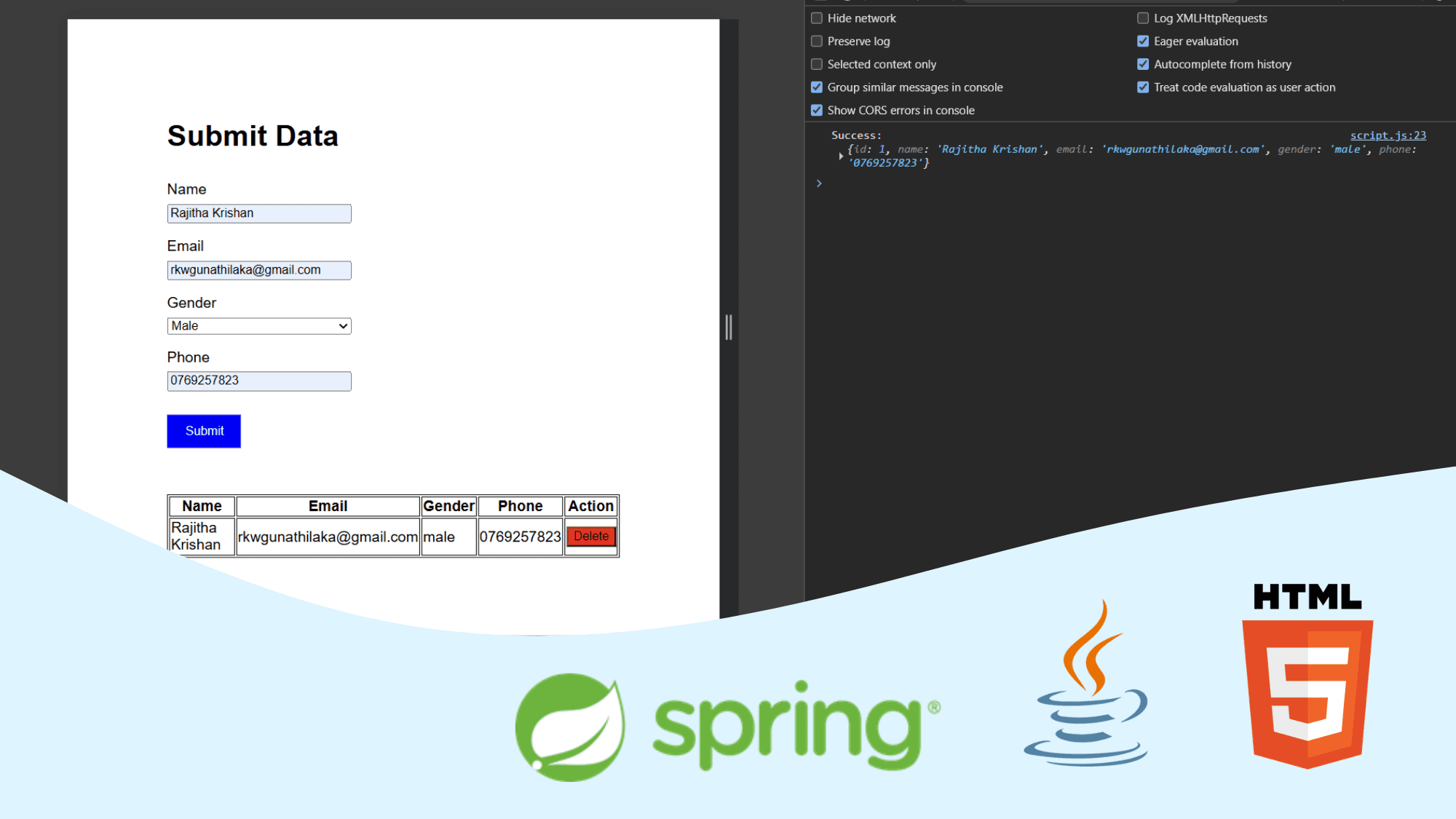Click the rkwgunathilaka@gmail.com table cell

tap(328, 537)
